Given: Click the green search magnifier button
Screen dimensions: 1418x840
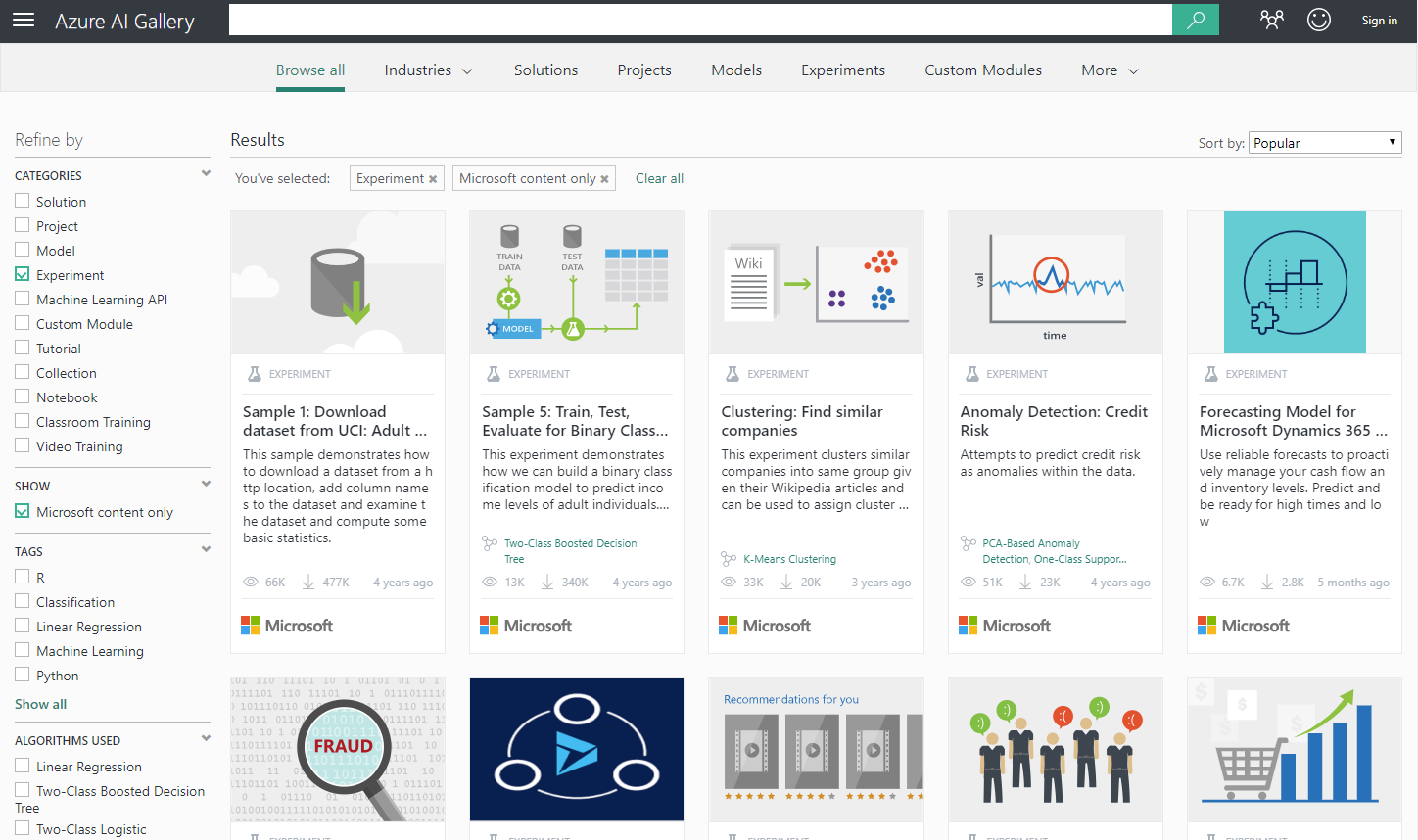Looking at the screenshot, I should pos(1195,20).
